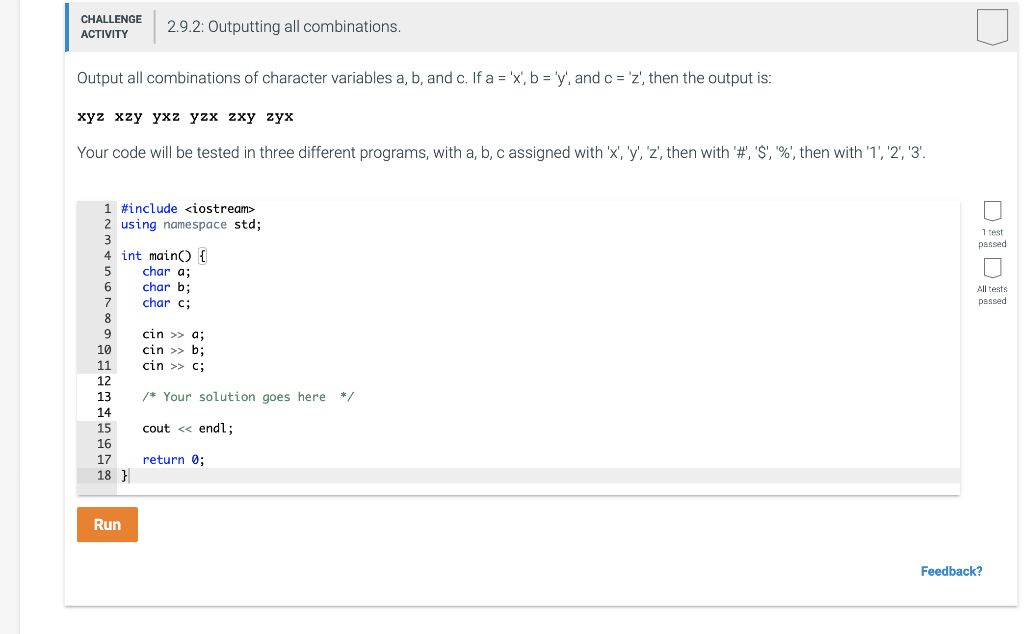Open the Feedback? link
The image size is (1024, 634).
click(951, 571)
